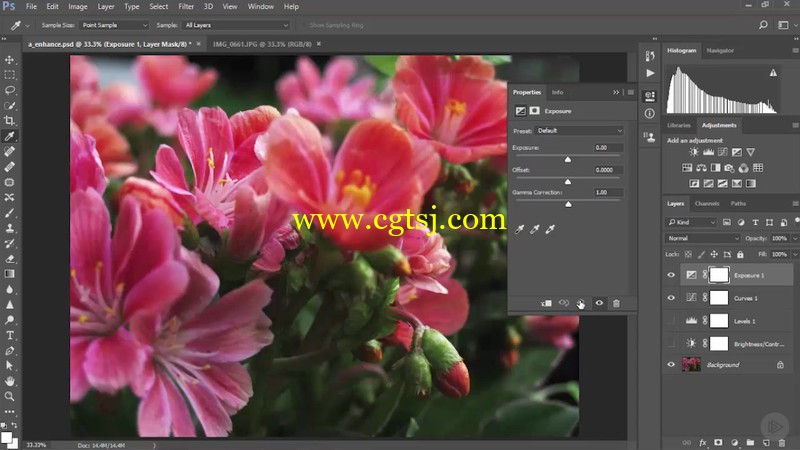
Task: Open the History panel icon in dock
Action: 649,56
